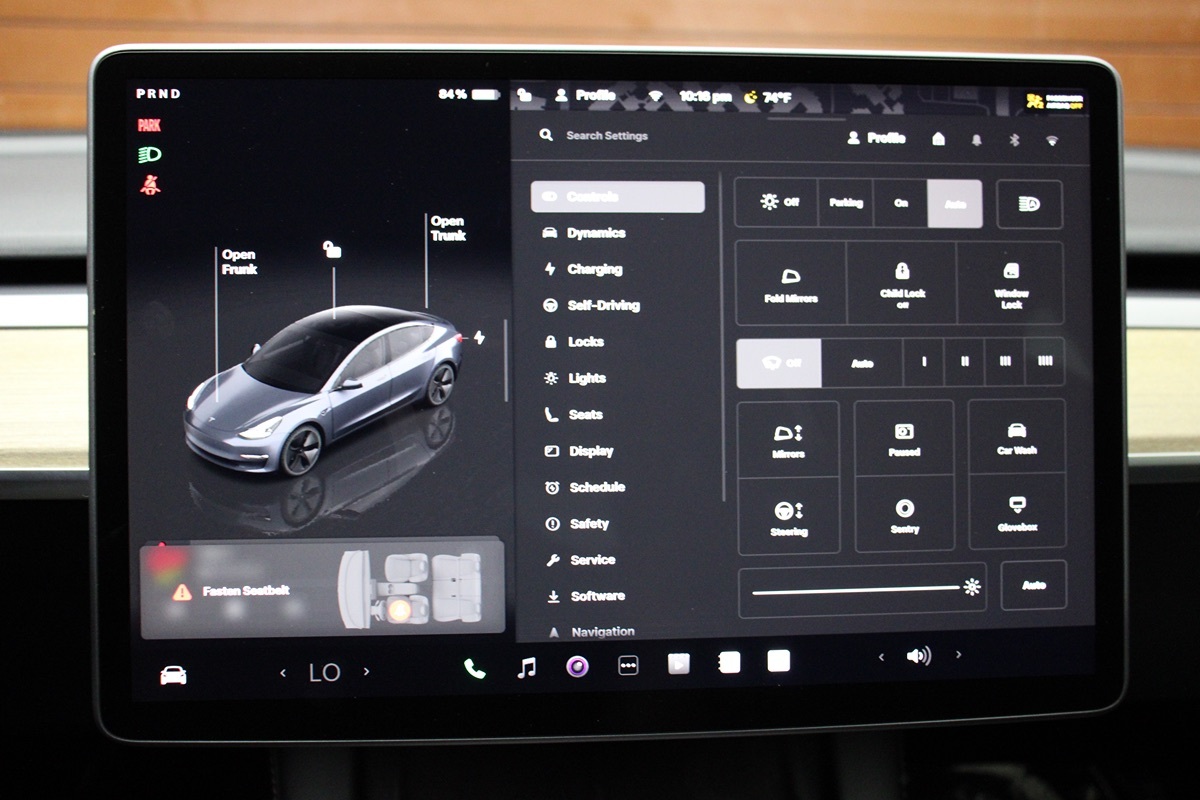Image resolution: width=1200 pixels, height=800 pixels.
Task: Open the purple camera app icon
Action: click(577, 666)
